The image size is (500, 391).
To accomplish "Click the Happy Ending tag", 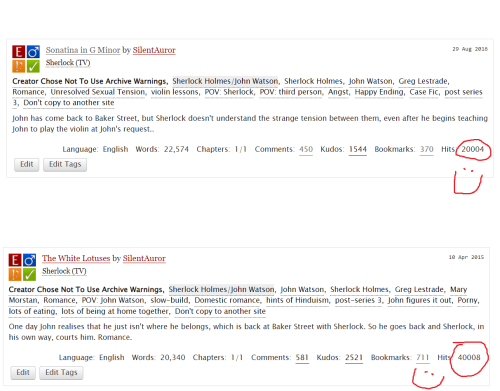I will [x=379, y=92].
